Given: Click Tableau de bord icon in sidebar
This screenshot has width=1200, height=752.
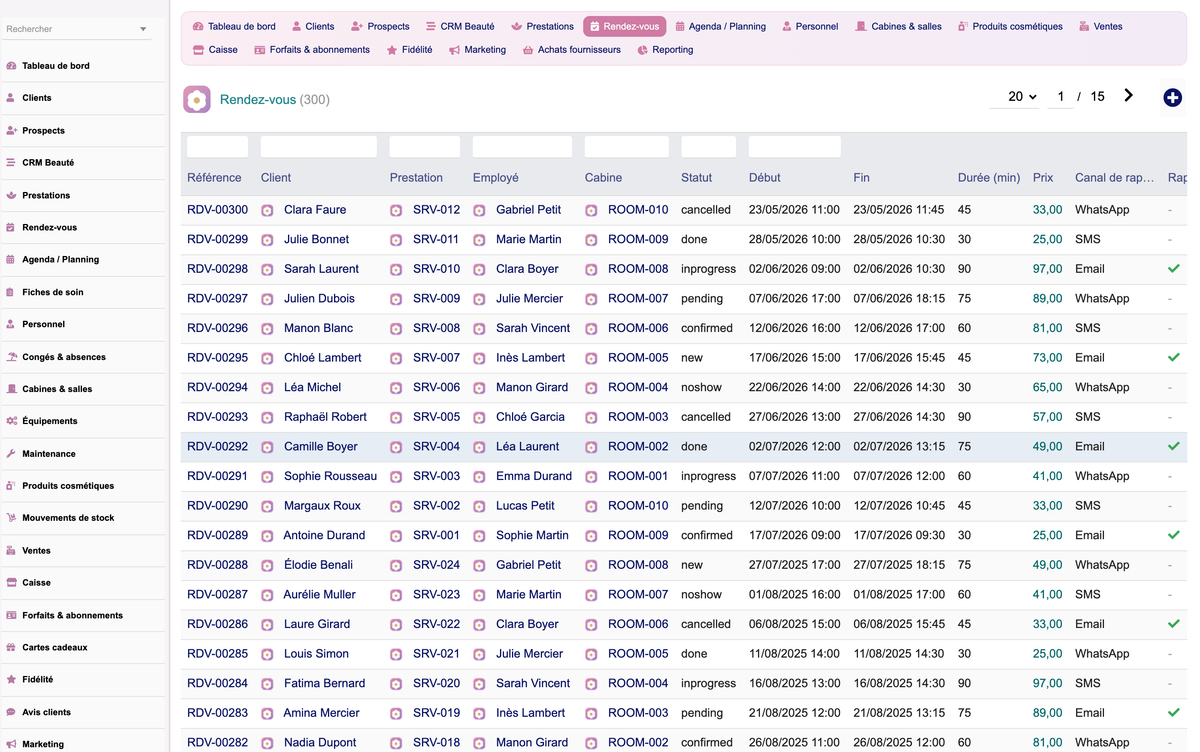Looking at the screenshot, I should pos(11,66).
